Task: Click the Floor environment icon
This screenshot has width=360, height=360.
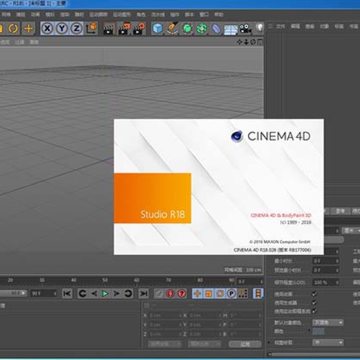Action: point(231,29)
